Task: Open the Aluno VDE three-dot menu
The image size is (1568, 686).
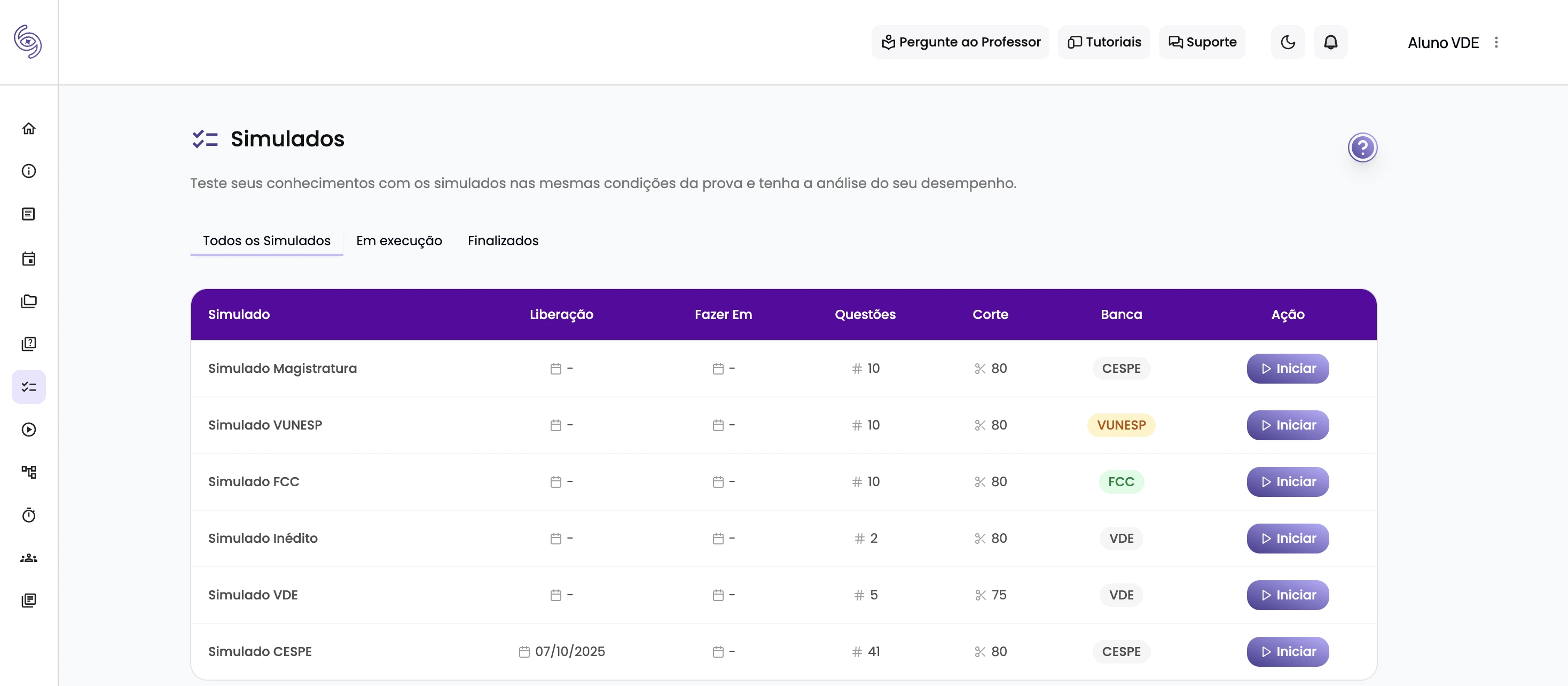Action: 1496,42
